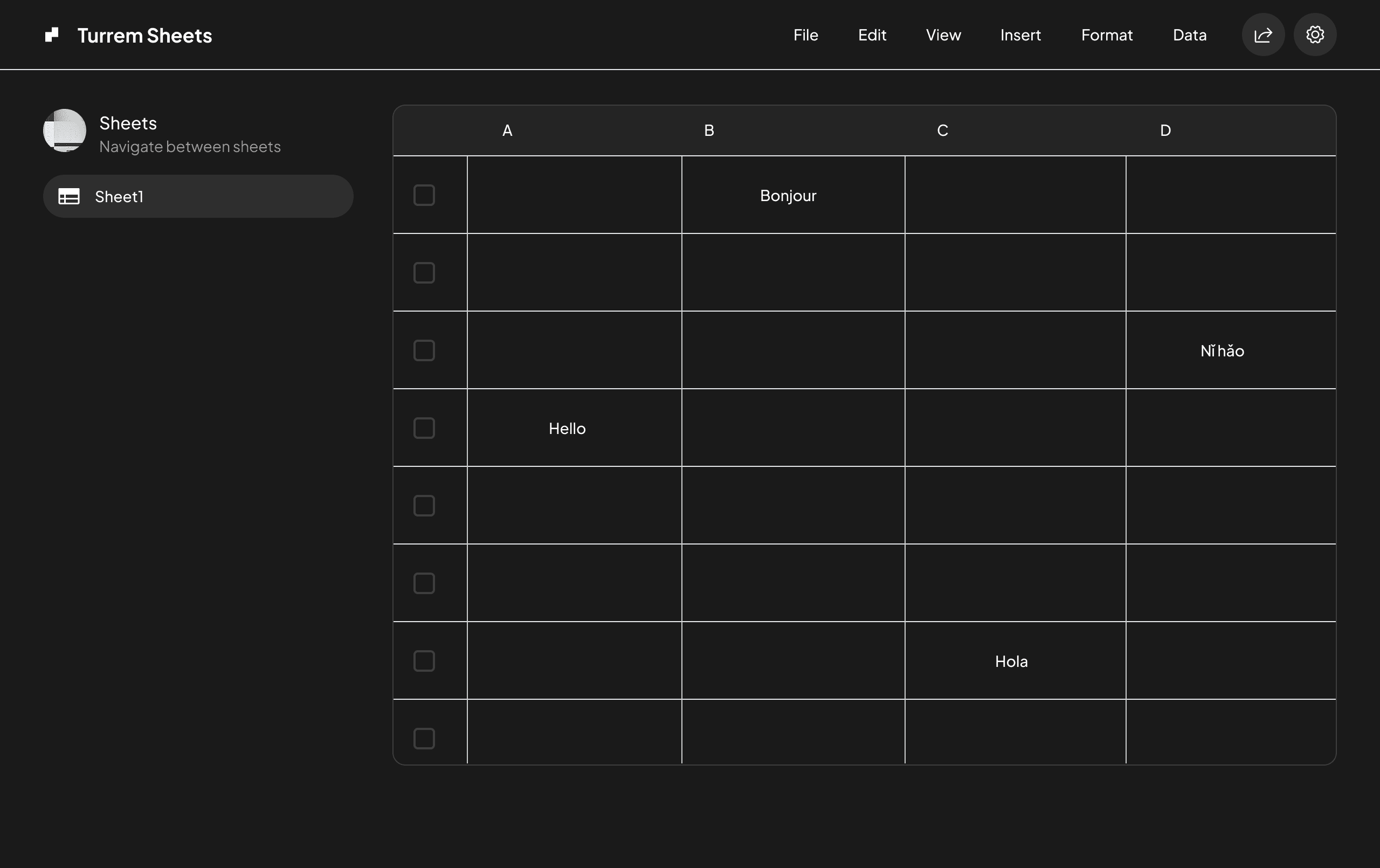The height and width of the screenshot is (868, 1380).
Task: Click the Sheets navigation avatar icon
Action: [x=65, y=132]
